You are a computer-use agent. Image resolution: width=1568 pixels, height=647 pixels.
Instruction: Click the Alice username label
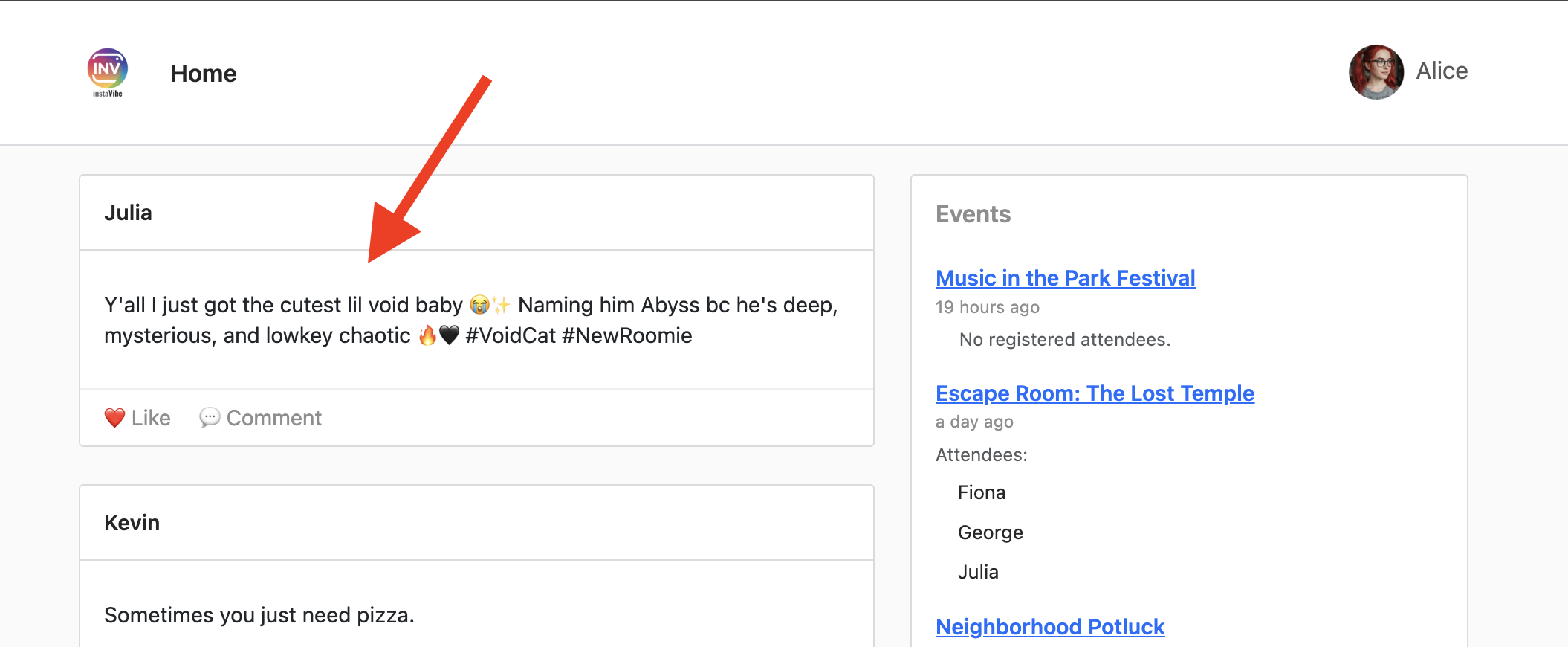pyautogui.click(x=1441, y=71)
